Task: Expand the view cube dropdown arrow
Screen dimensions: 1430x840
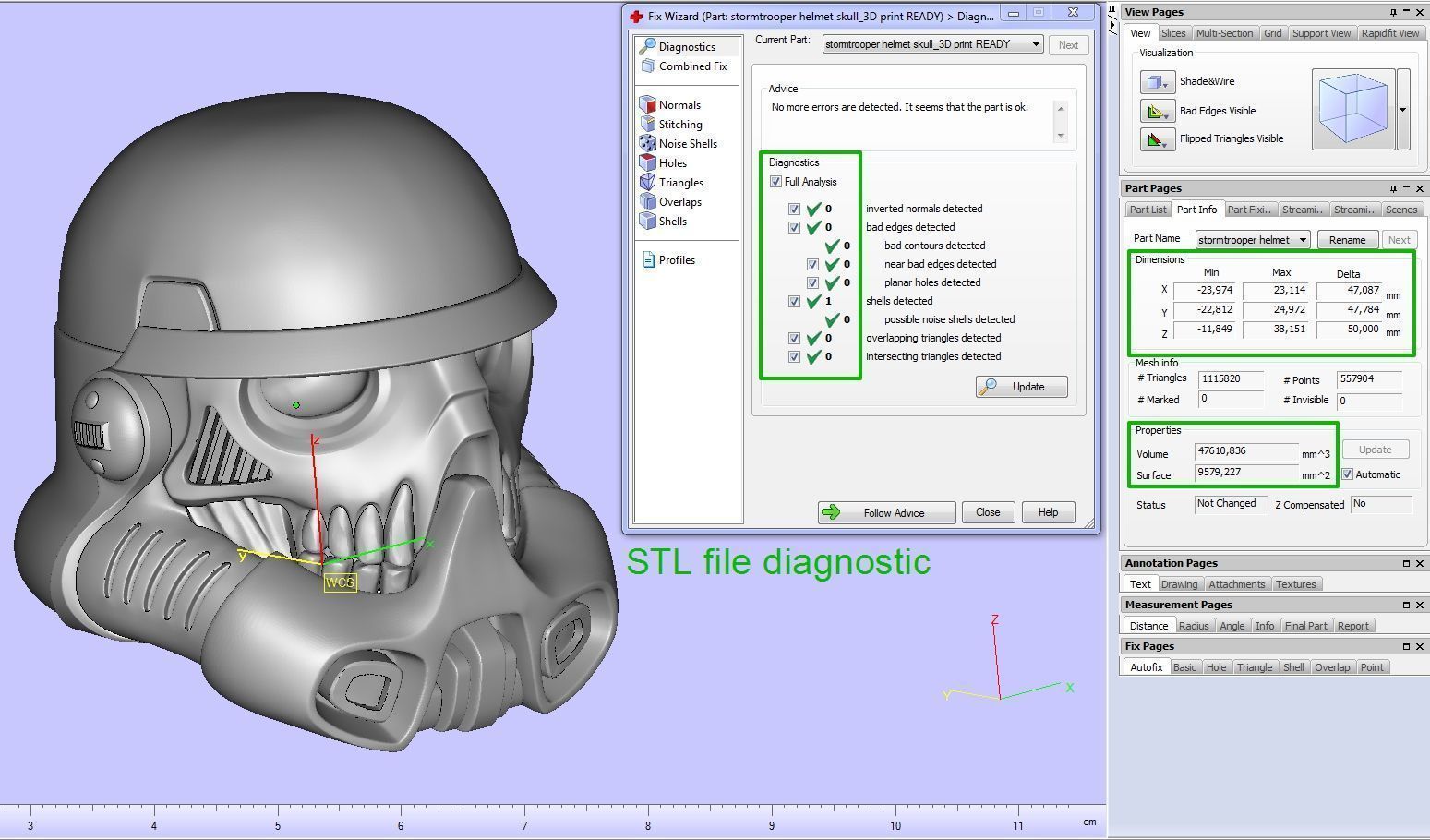Action: click(x=1403, y=109)
